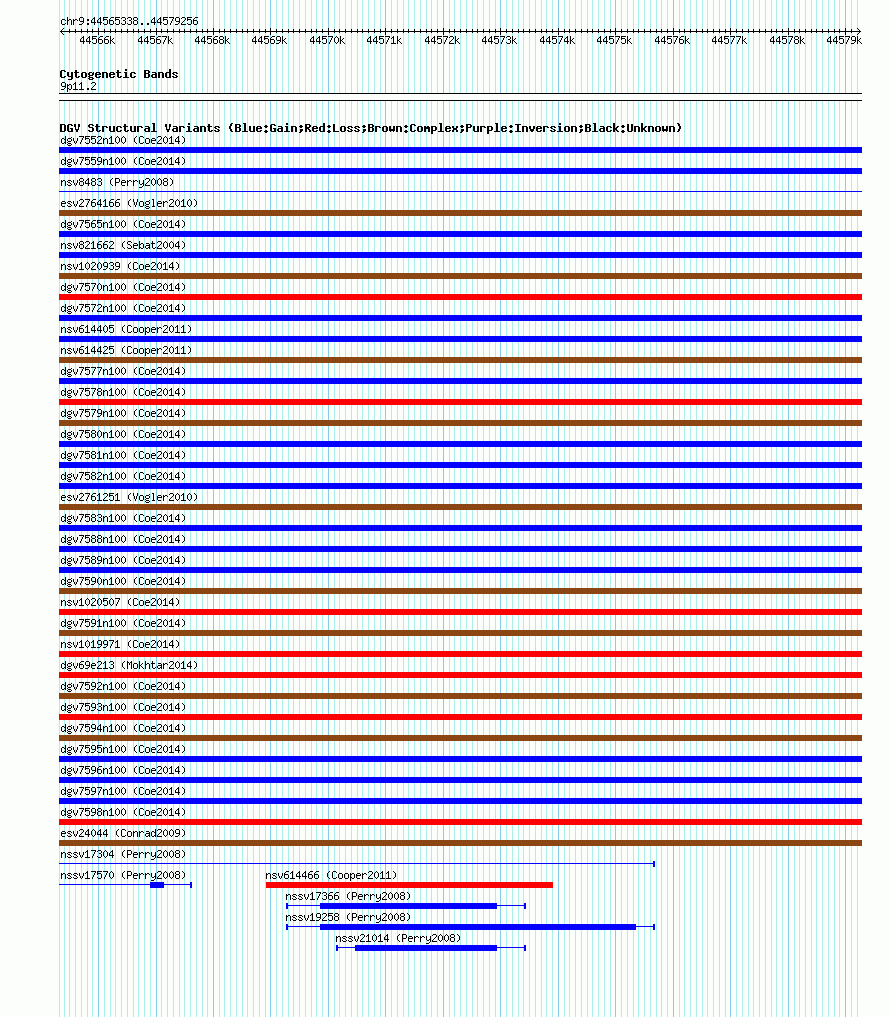Select dgv7570n100 (Coe2014) loss variant label
890x1017 pixels.
point(123,287)
